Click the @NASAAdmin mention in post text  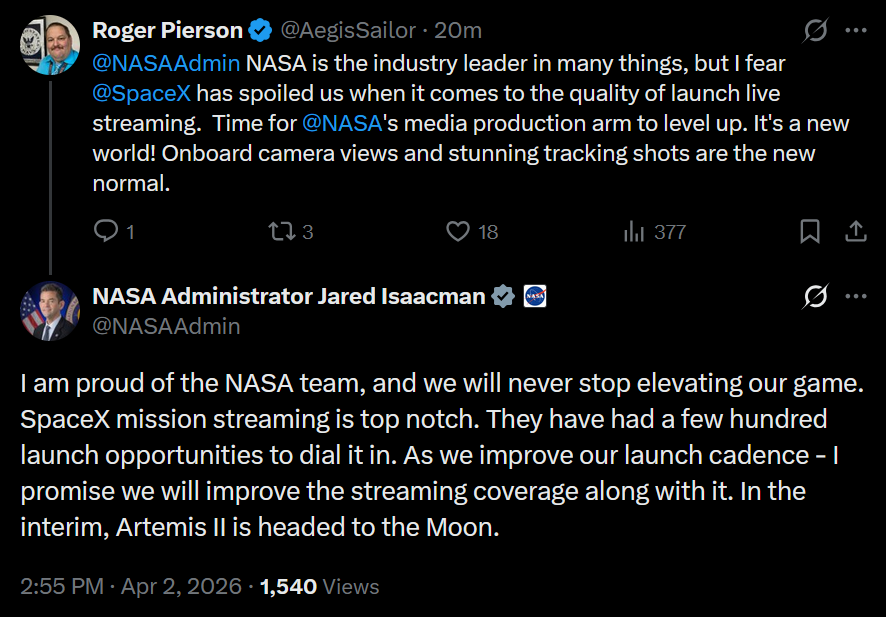point(166,64)
